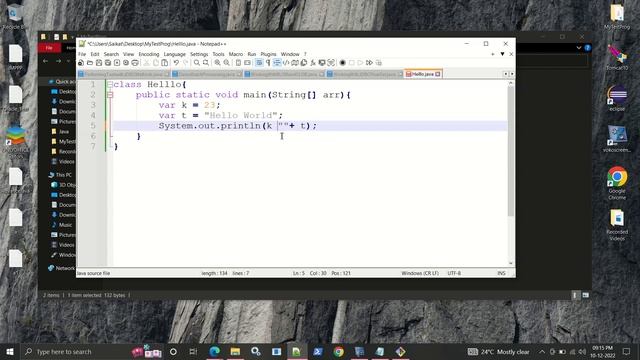Open the File menu in Notepad++
The image size is (640, 360).
pyautogui.click(x=82, y=54)
